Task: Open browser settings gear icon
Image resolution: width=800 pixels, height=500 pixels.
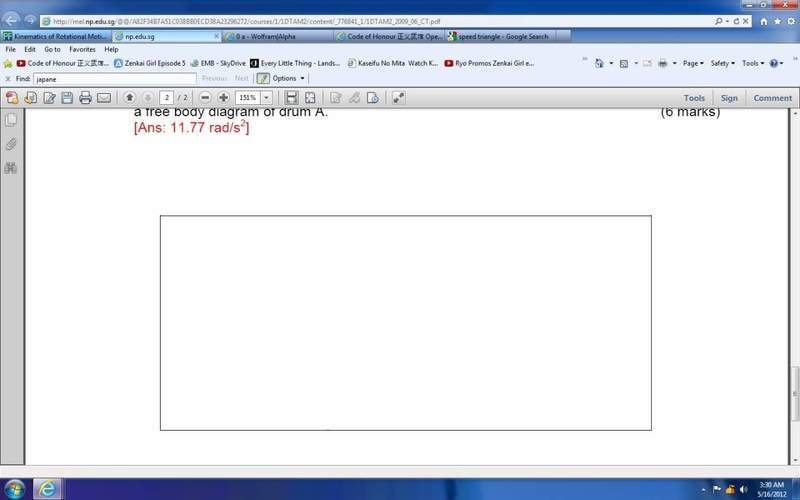Action: (791, 21)
